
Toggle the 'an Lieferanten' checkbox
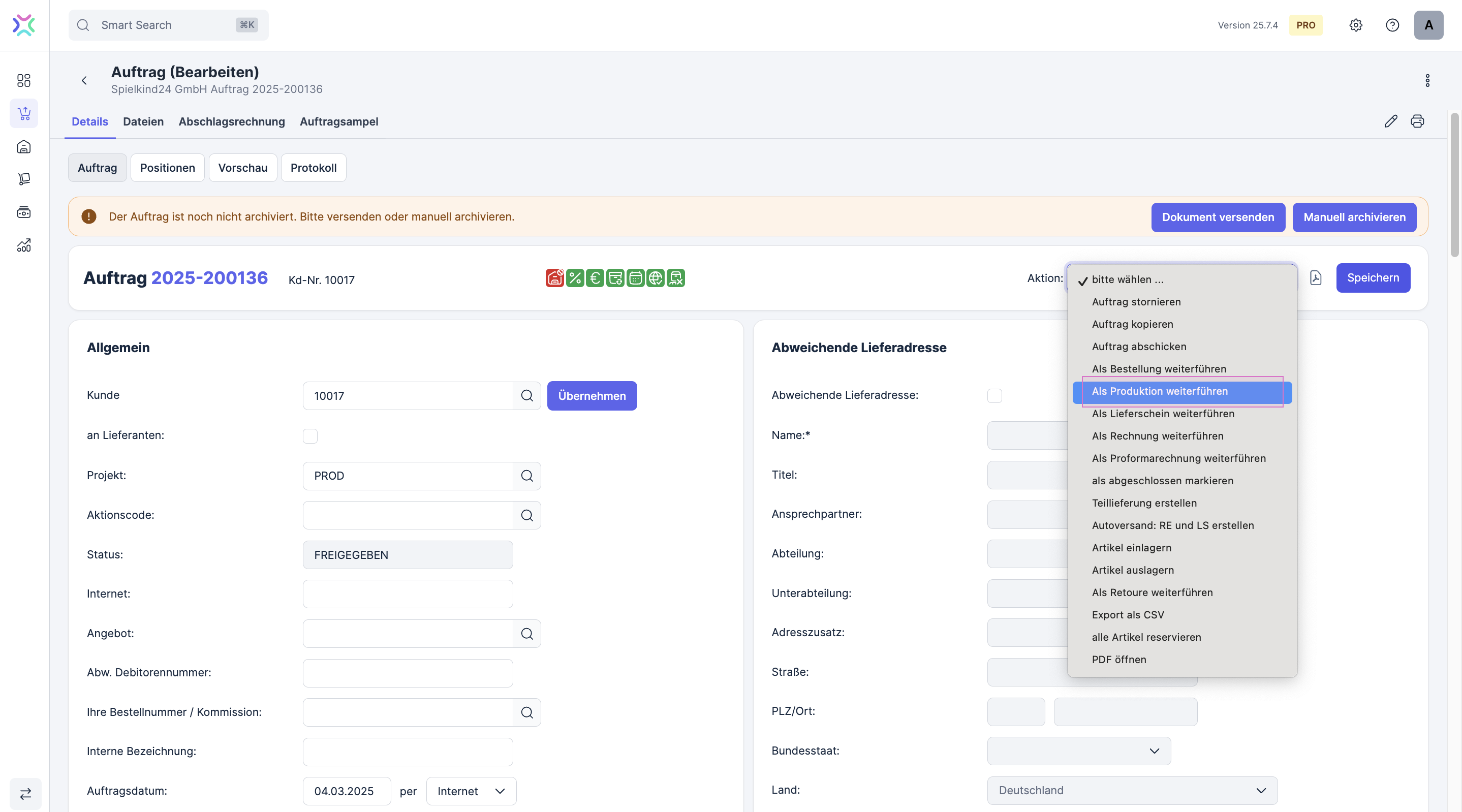tap(310, 436)
